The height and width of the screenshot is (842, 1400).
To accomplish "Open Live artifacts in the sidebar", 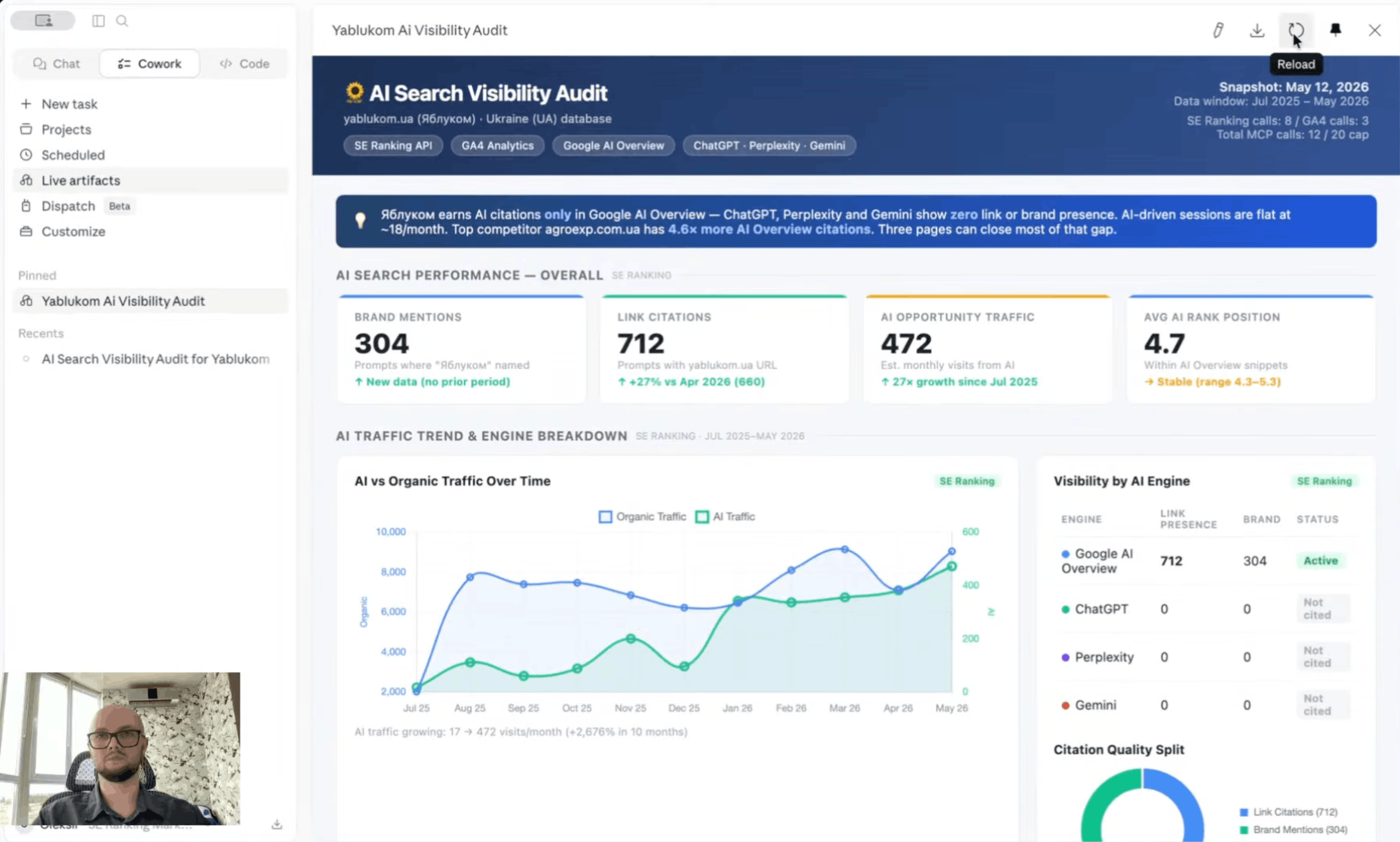I will tap(151, 180).
